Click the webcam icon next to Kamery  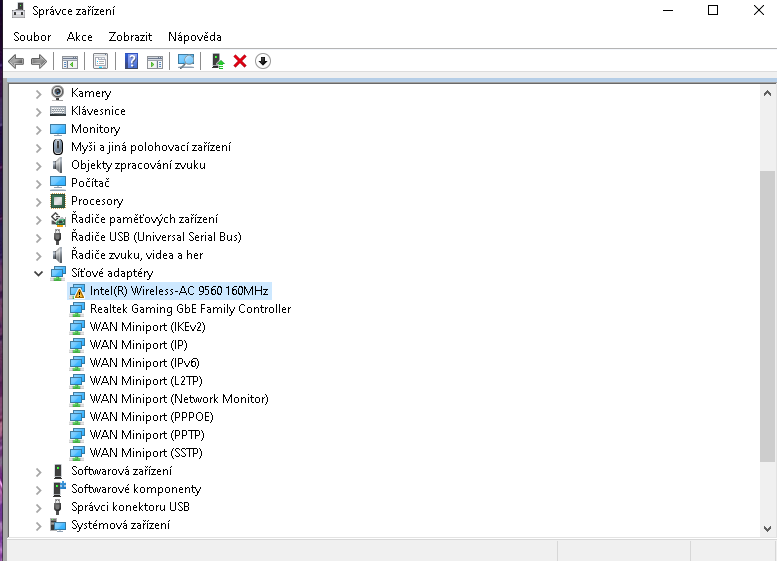[x=58, y=93]
